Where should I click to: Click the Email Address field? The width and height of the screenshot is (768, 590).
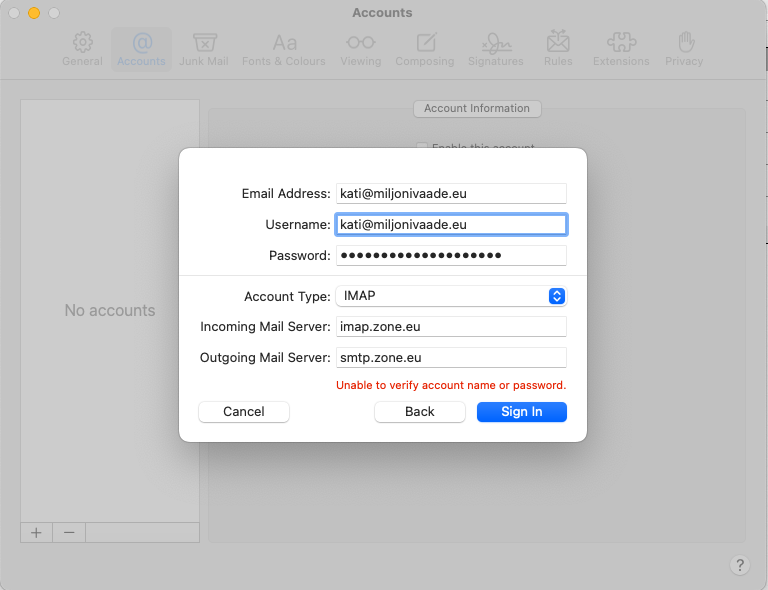tap(452, 194)
